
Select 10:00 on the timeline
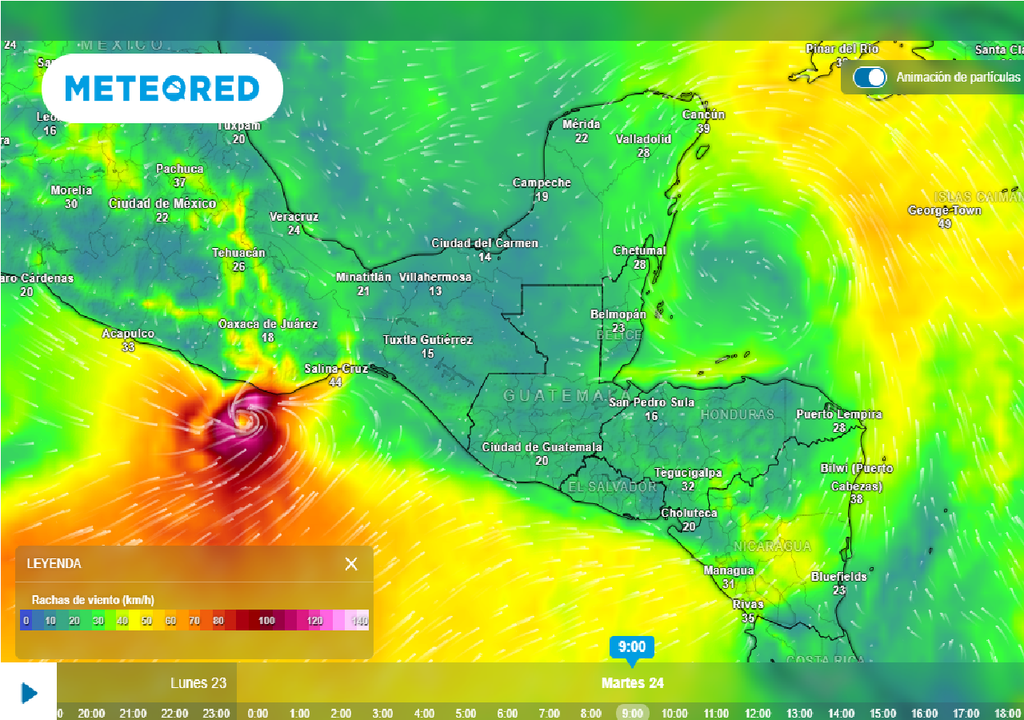[x=674, y=713]
